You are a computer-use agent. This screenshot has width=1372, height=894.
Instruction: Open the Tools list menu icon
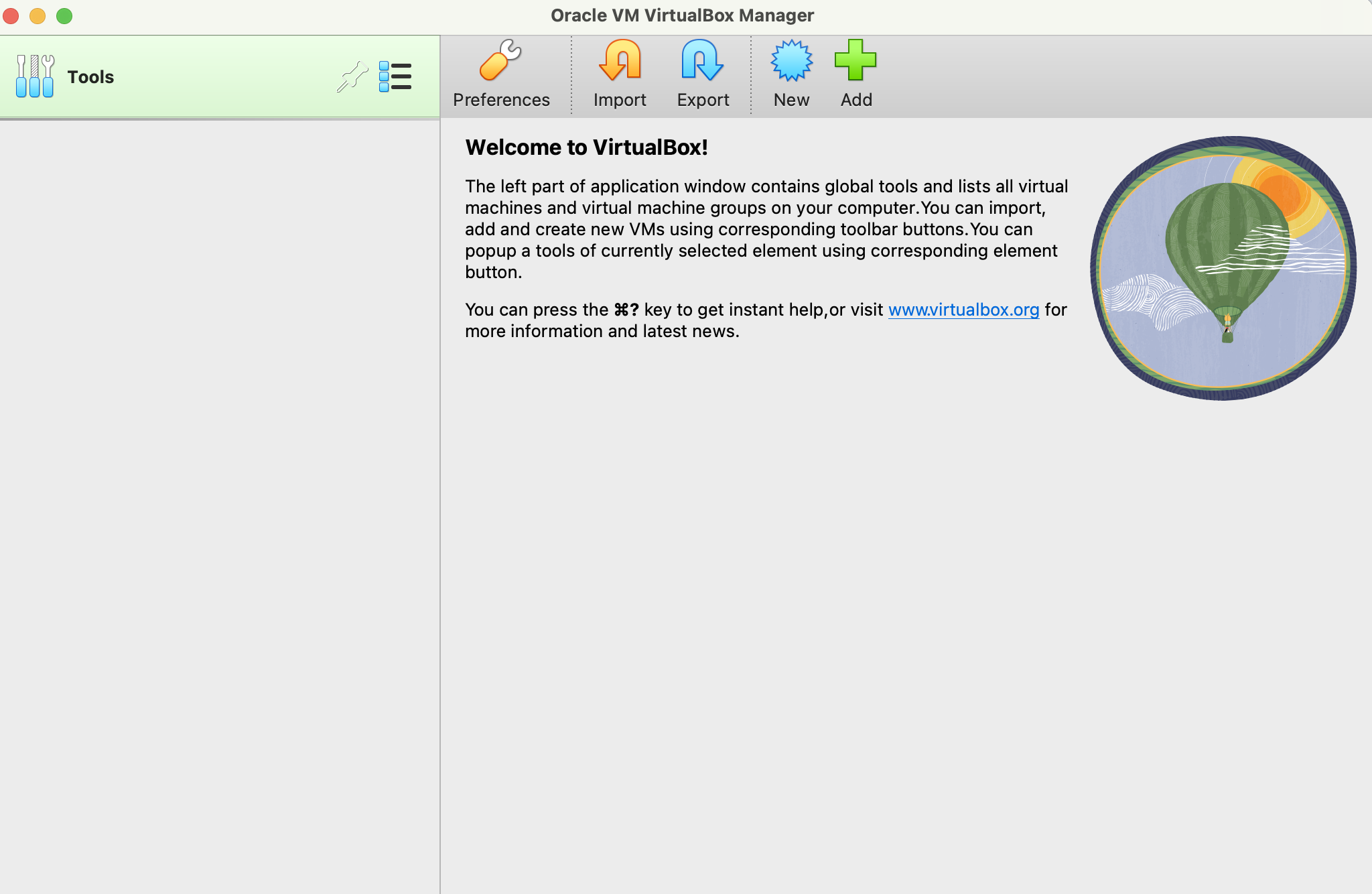[395, 76]
